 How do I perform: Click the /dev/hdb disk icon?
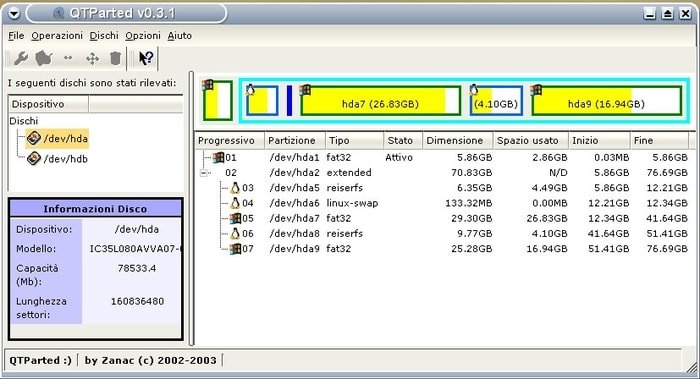(34, 158)
